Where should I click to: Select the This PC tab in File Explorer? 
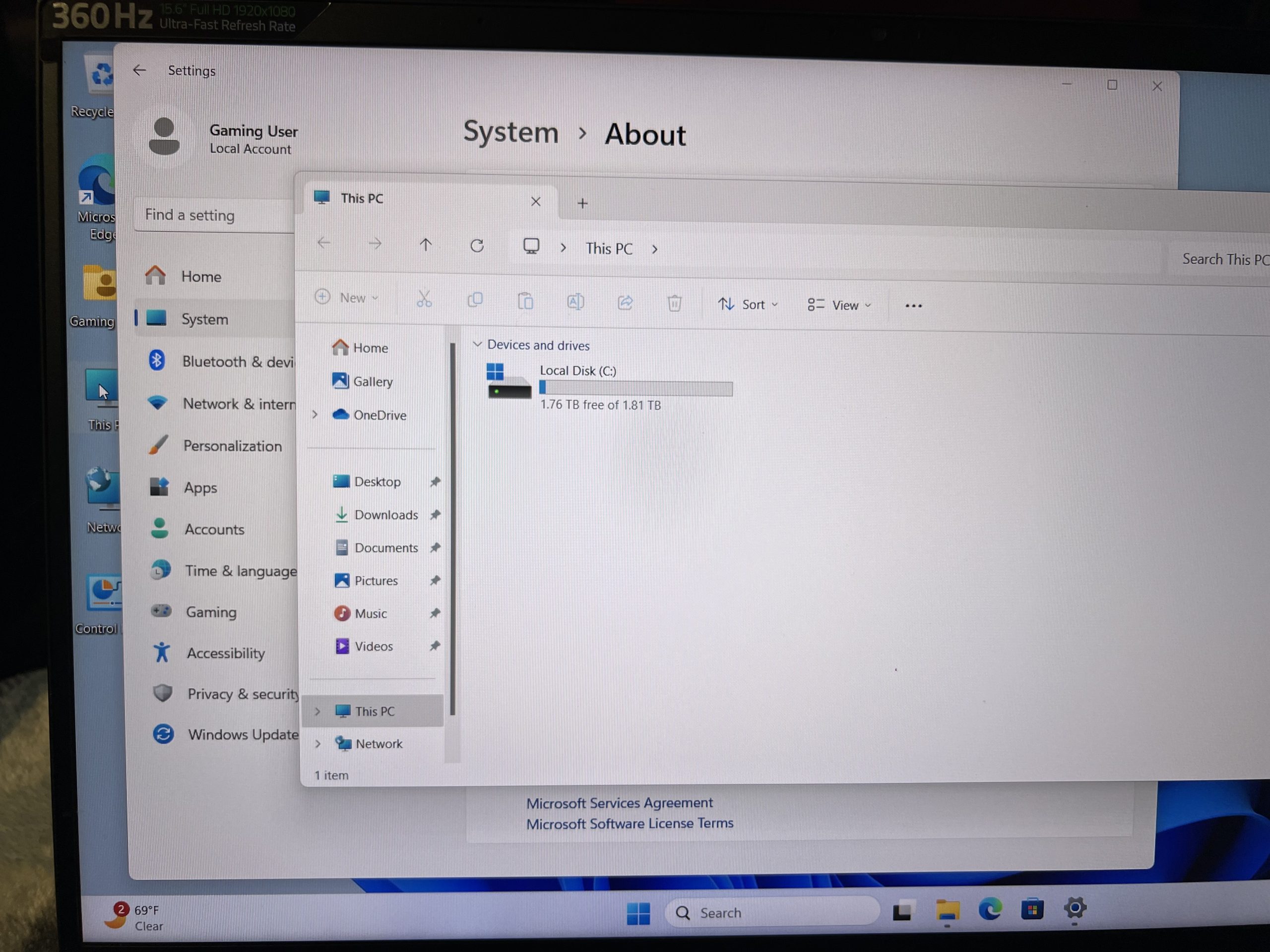425,199
